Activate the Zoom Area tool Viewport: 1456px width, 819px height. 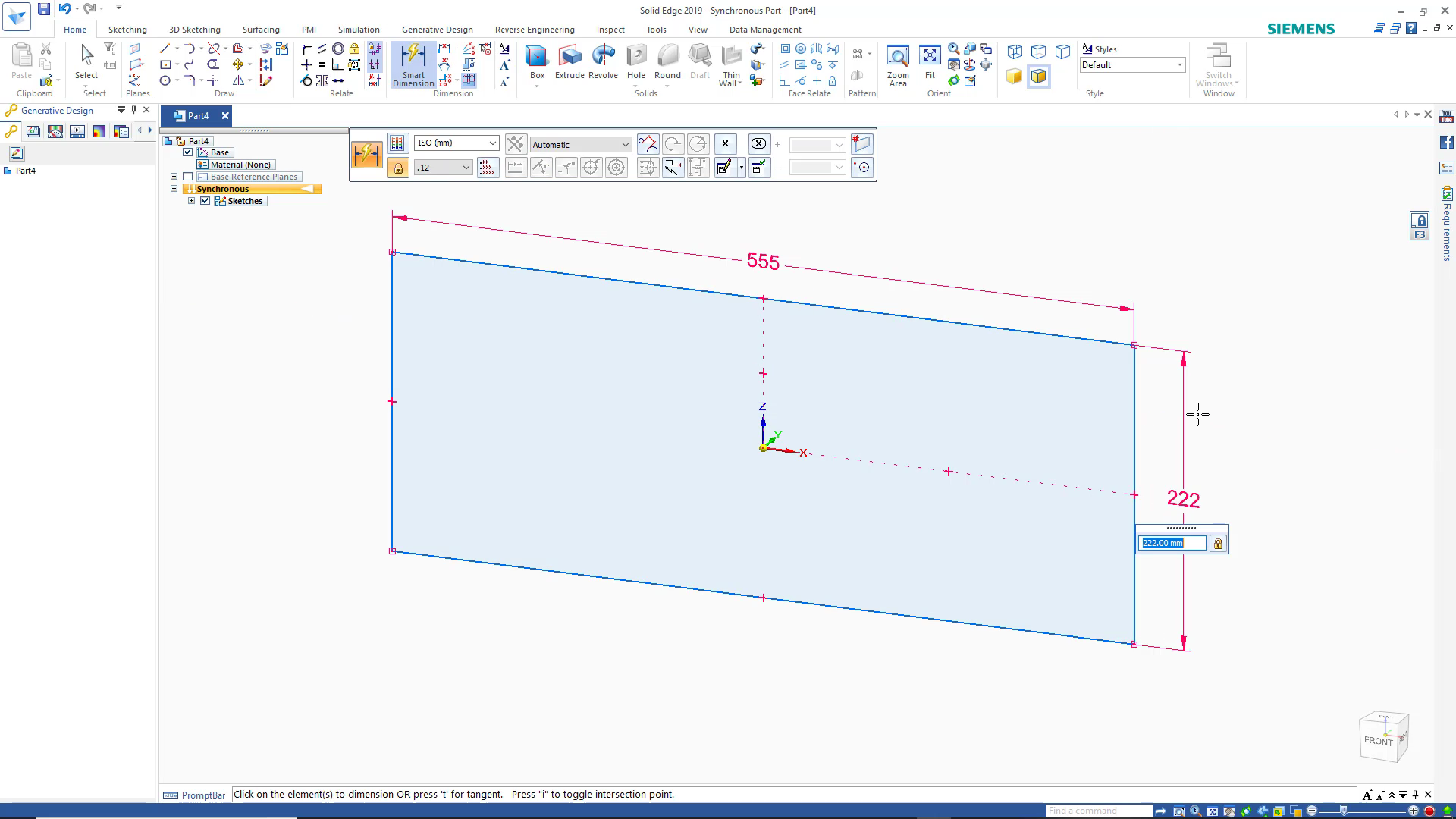[x=898, y=61]
